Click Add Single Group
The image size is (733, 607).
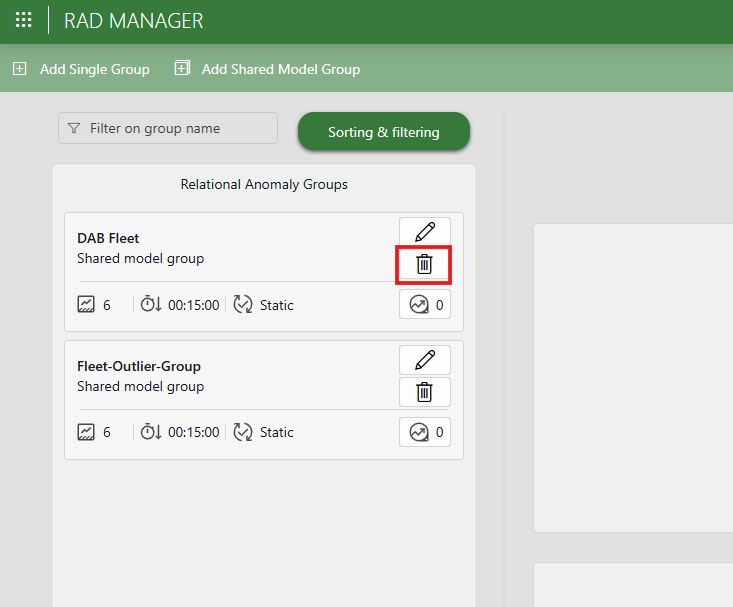[81, 69]
